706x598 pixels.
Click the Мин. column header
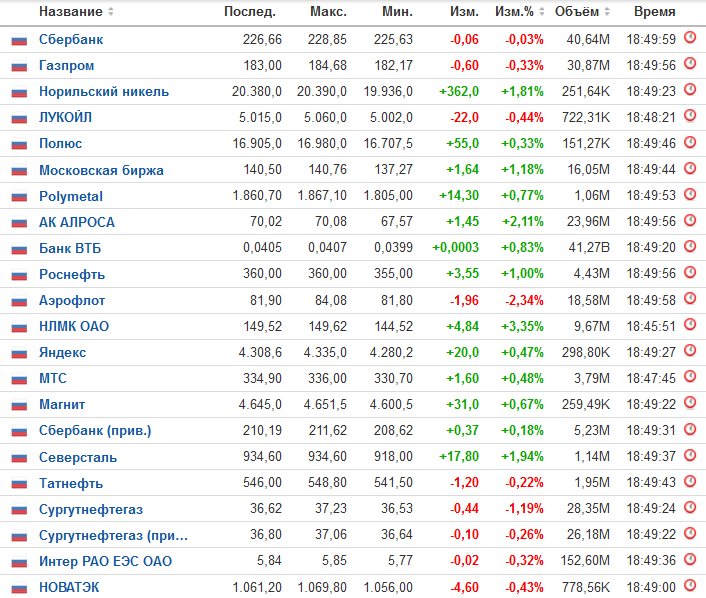[398, 11]
